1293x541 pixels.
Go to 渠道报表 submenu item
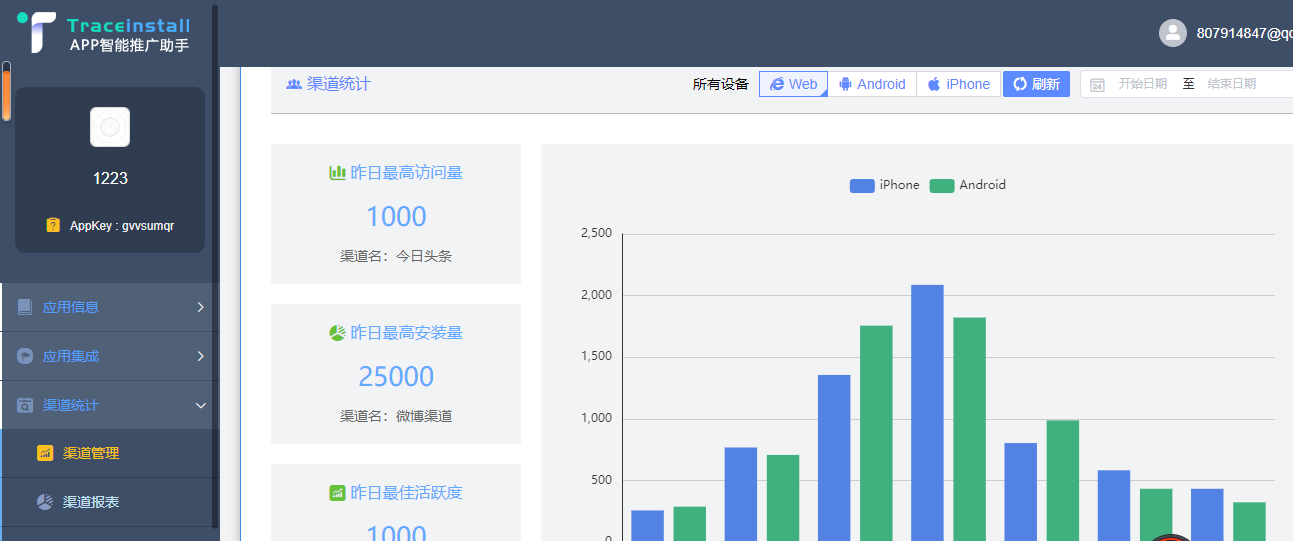[x=110, y=502]
